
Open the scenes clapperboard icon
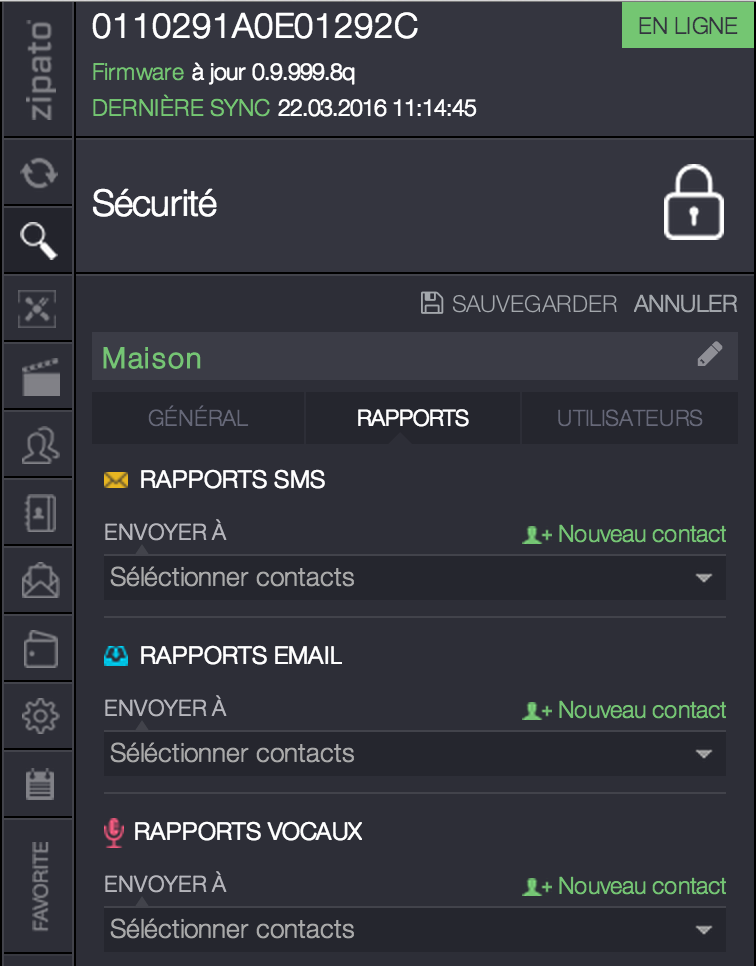37,376
